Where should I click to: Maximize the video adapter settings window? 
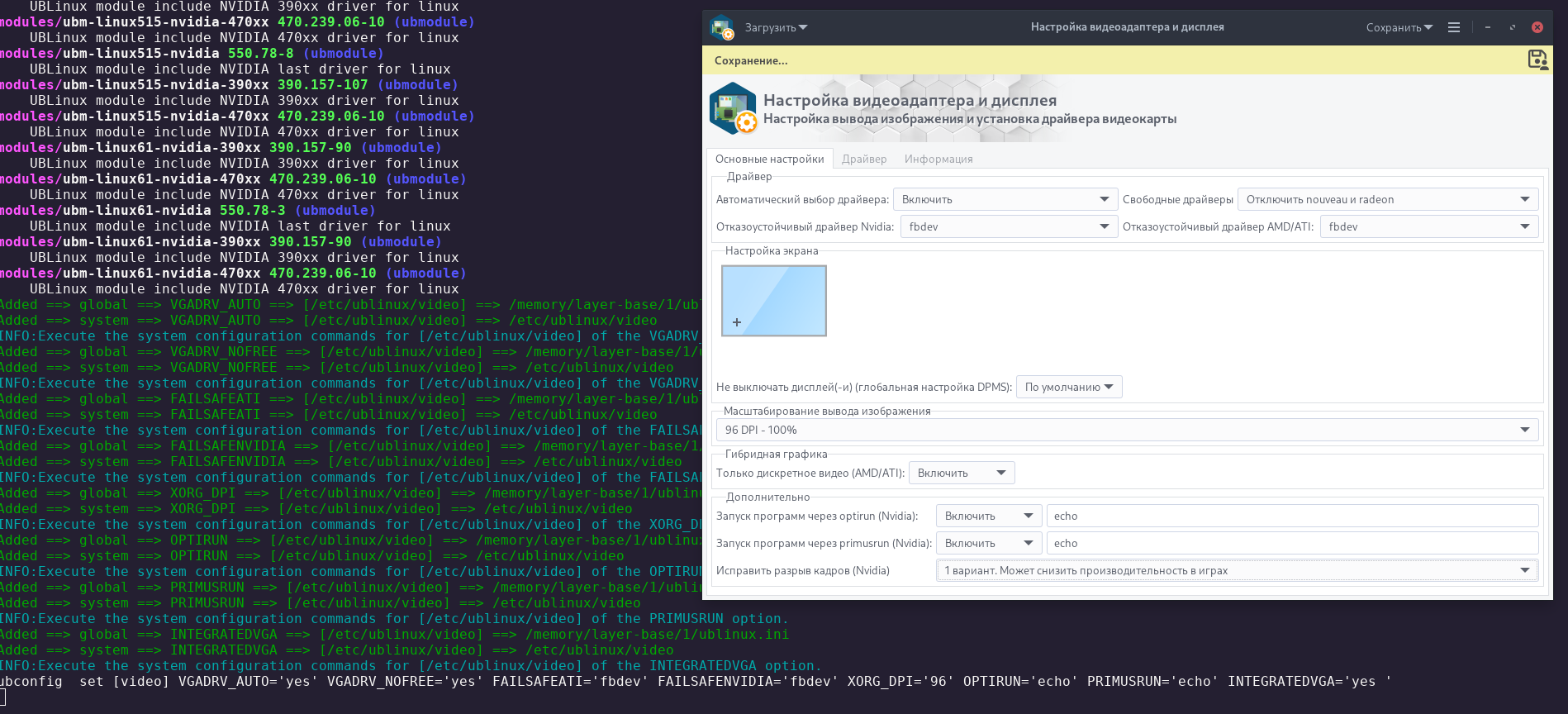pos(1513,27)
